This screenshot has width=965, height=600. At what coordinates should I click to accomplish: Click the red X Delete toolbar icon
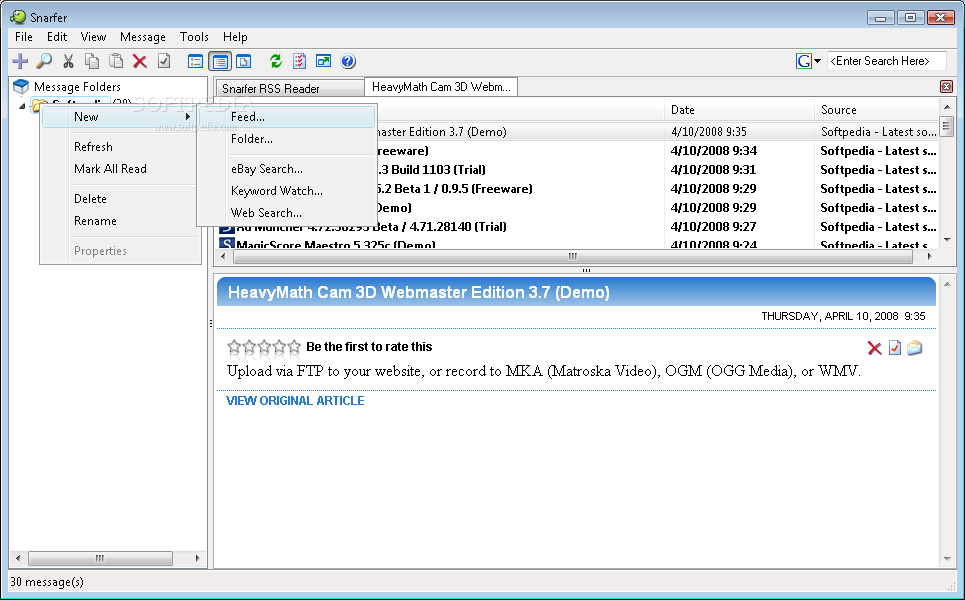pos(140,61)
